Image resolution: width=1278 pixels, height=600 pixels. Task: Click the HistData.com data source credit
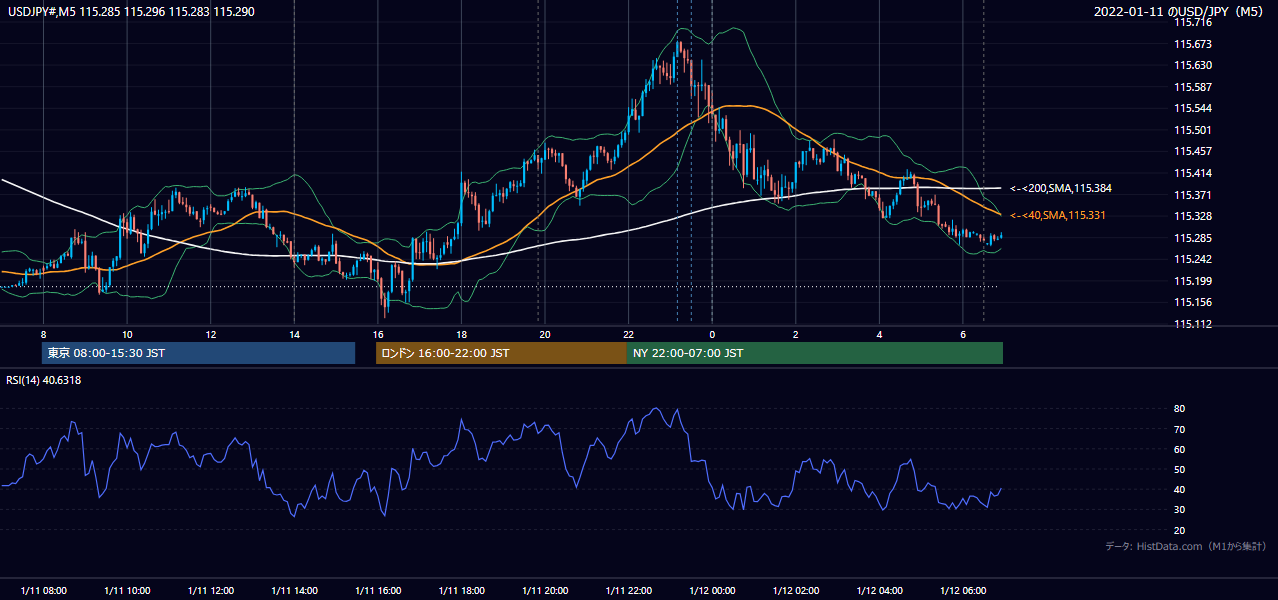coord(1185,546)
